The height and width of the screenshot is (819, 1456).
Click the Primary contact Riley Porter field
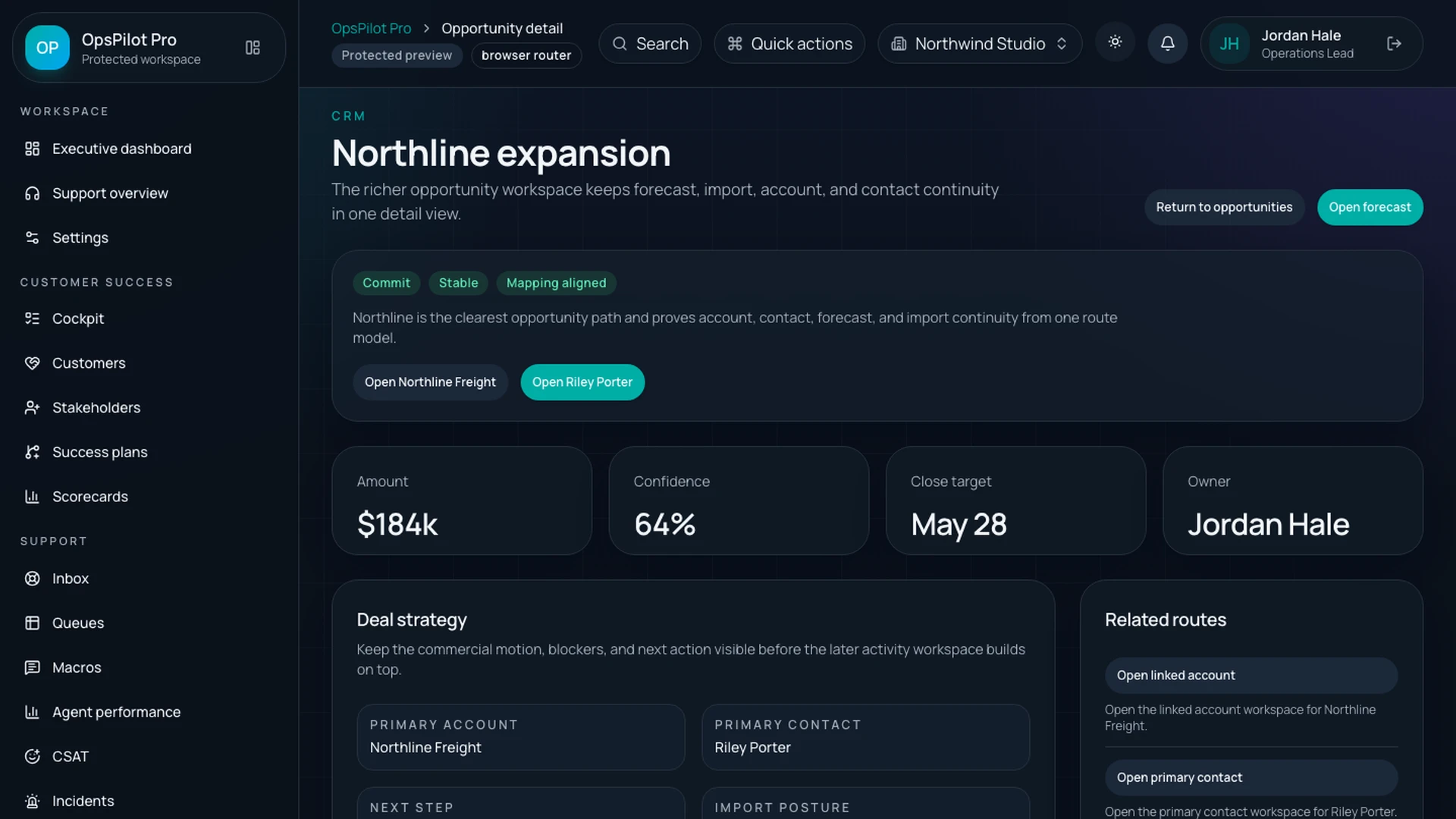coord(865,737)
